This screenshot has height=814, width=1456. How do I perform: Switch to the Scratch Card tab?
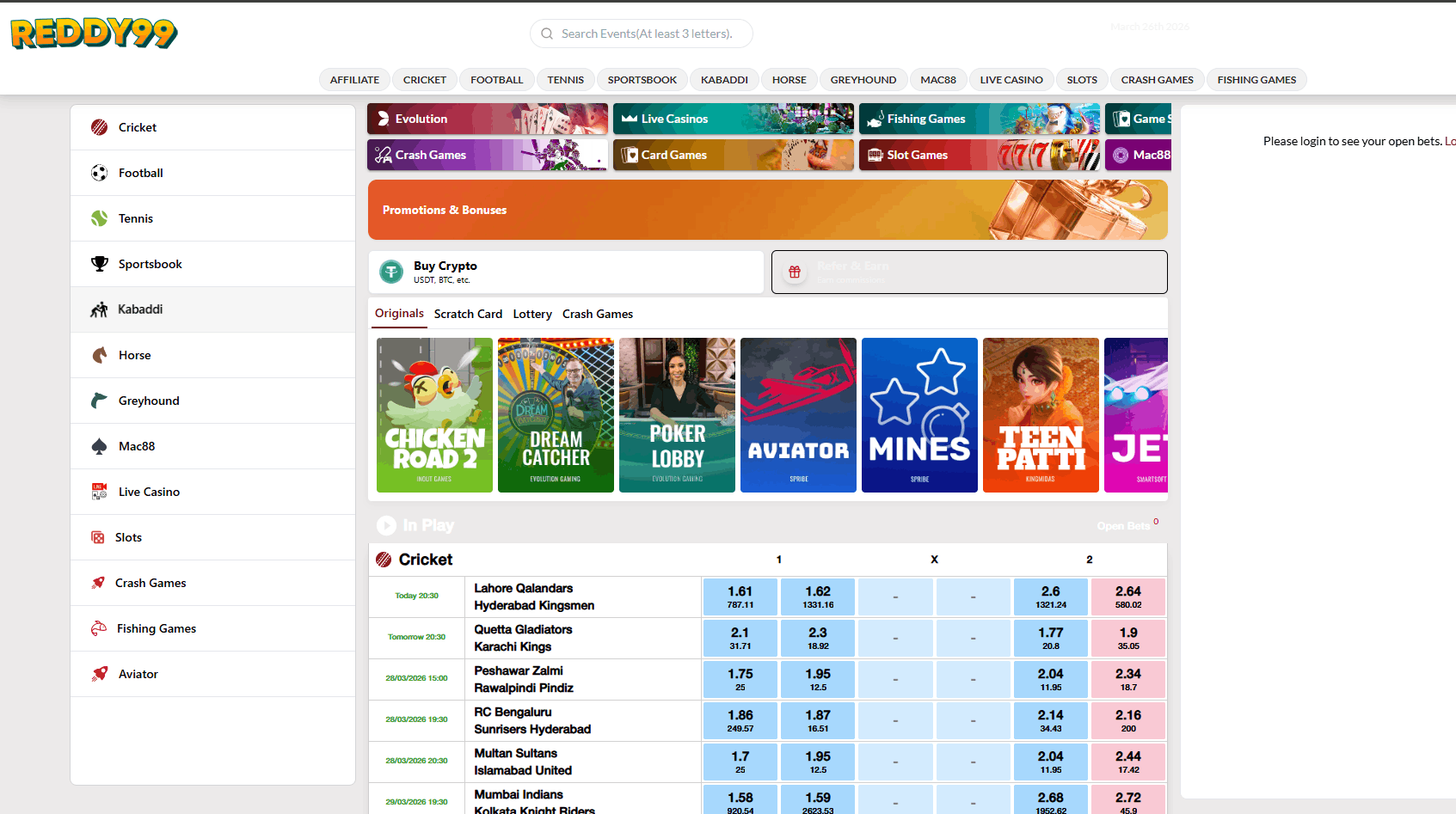pos(468,315)
